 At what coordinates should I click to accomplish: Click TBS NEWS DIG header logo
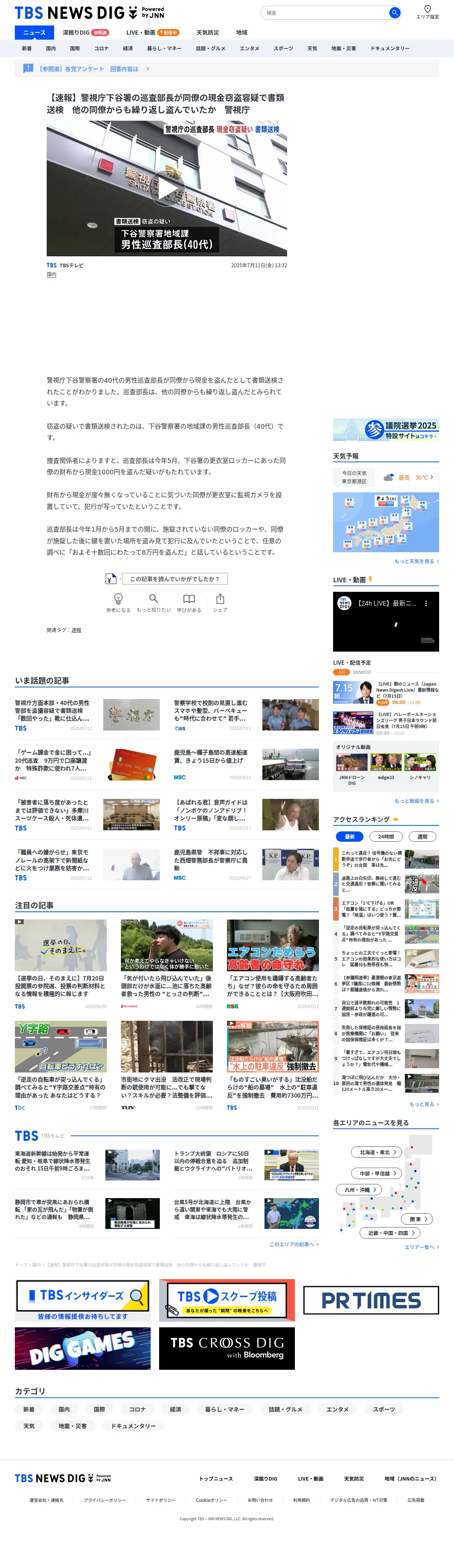tap(89, 13)
